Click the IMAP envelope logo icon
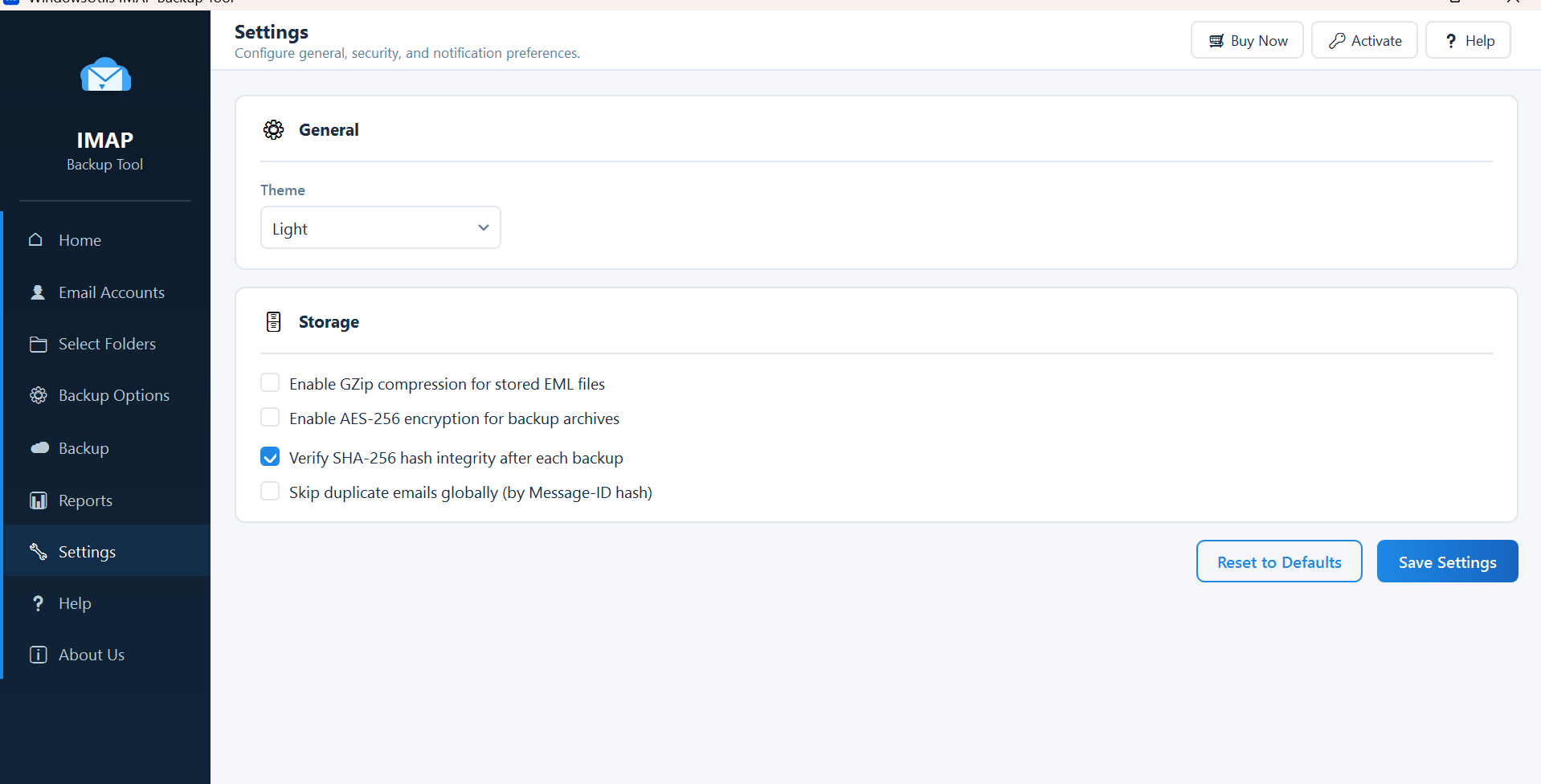Image resolution: width=1541 pixels, height=784 pixels. point(105,75)
